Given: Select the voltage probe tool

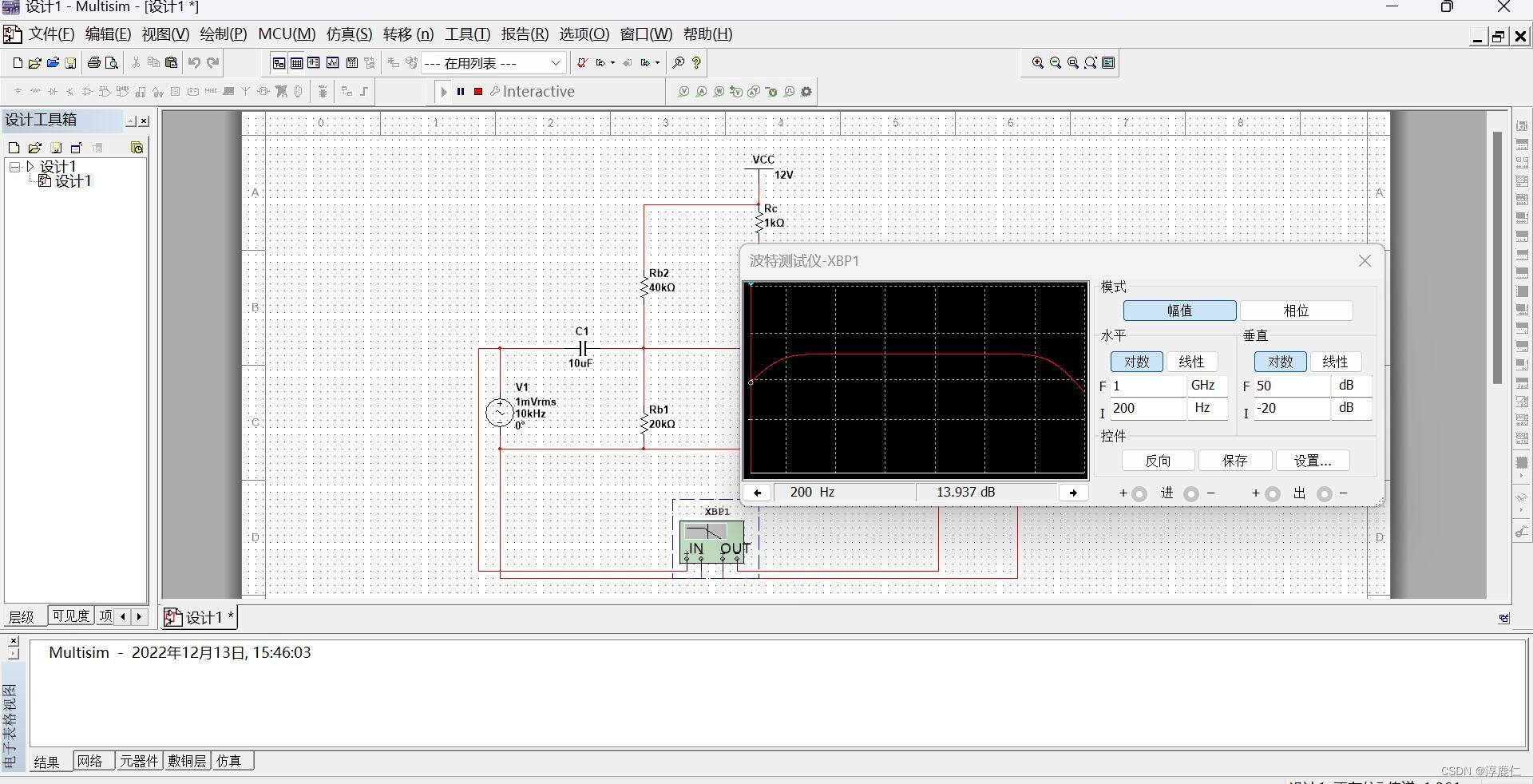Looking at the screenshot, I should point(684,91).
